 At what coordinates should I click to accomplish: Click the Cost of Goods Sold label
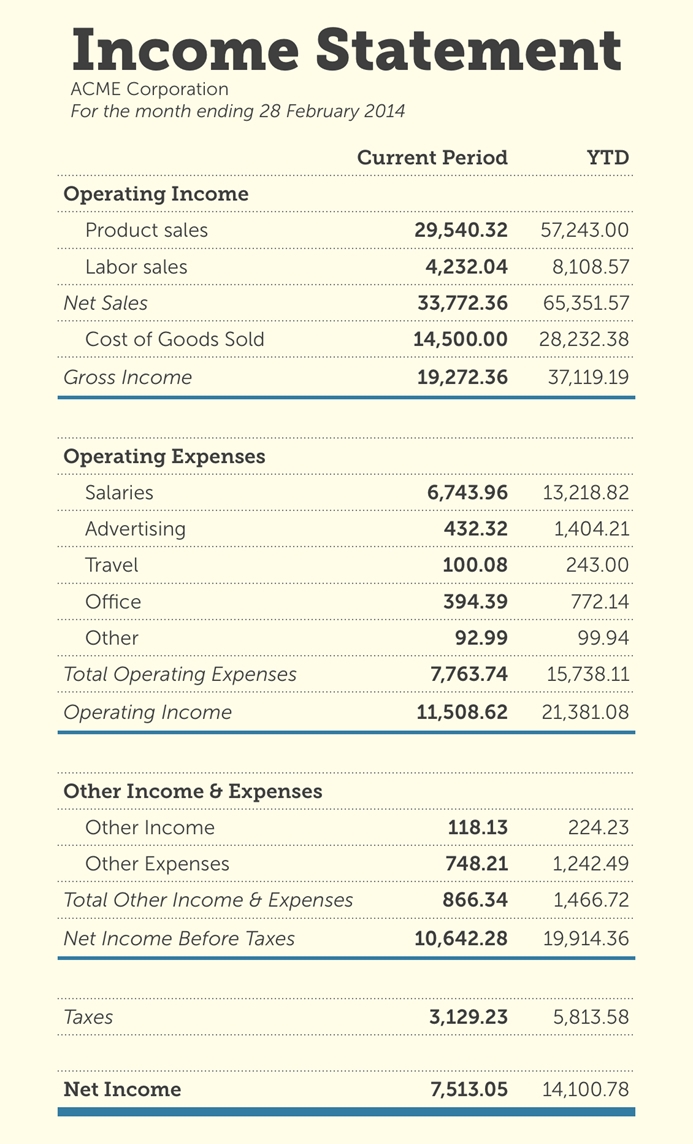coord(175,339)
